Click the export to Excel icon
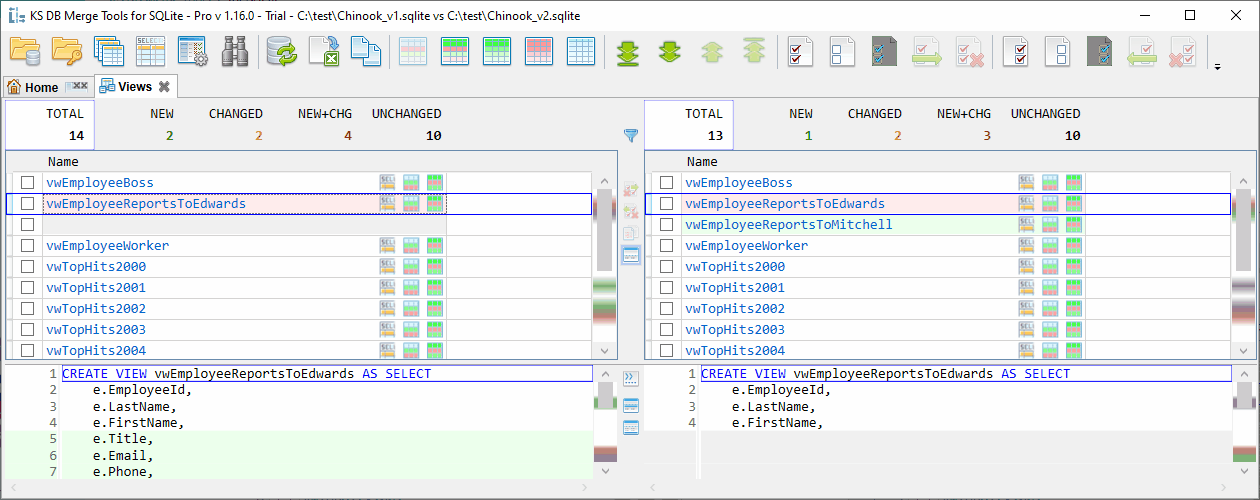Viewport: 1260px width, 500px height. [x=325, y=51]
